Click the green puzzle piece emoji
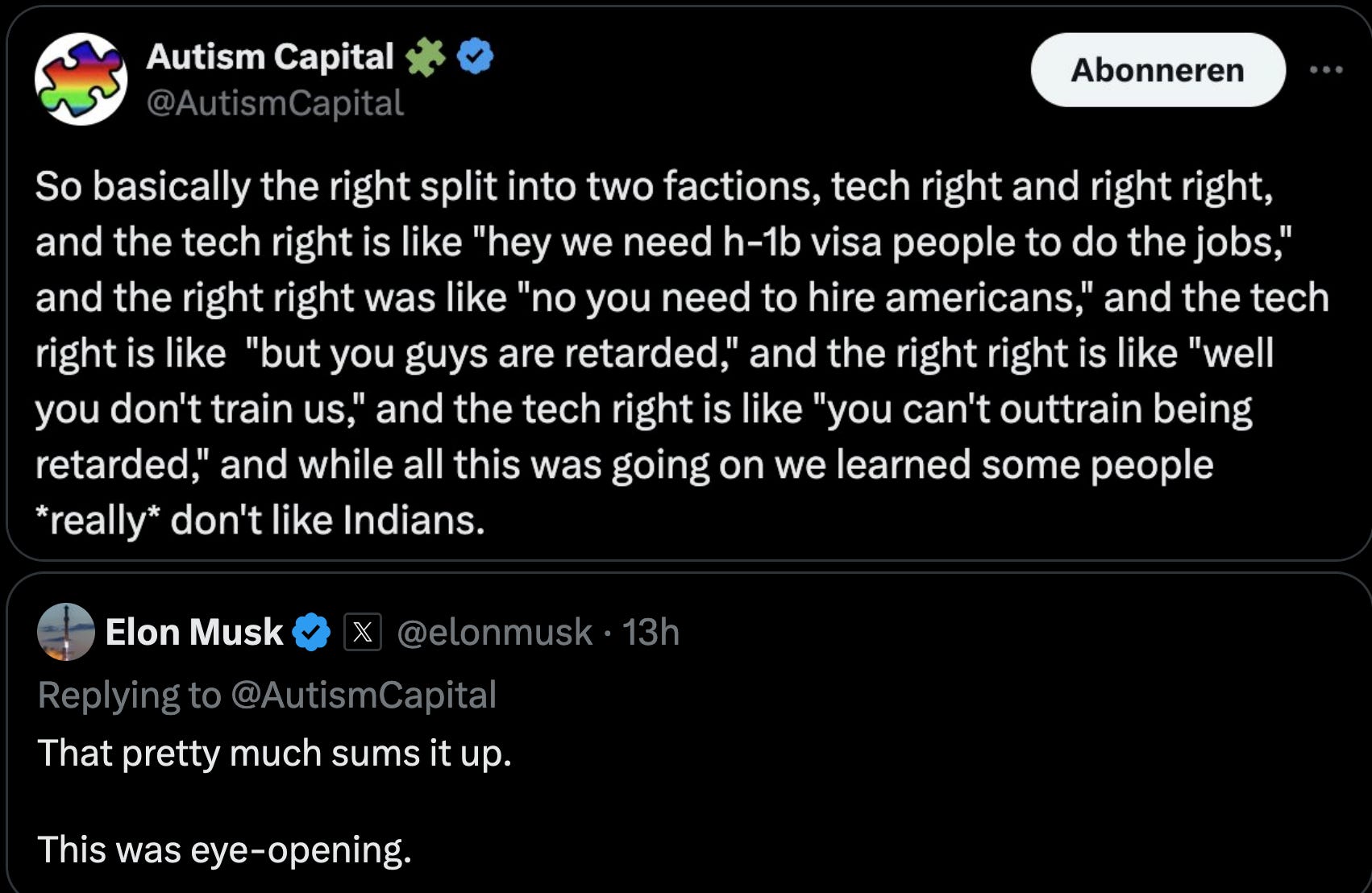The width and height of the screenshot is (1372, 893). coord(425,57)
